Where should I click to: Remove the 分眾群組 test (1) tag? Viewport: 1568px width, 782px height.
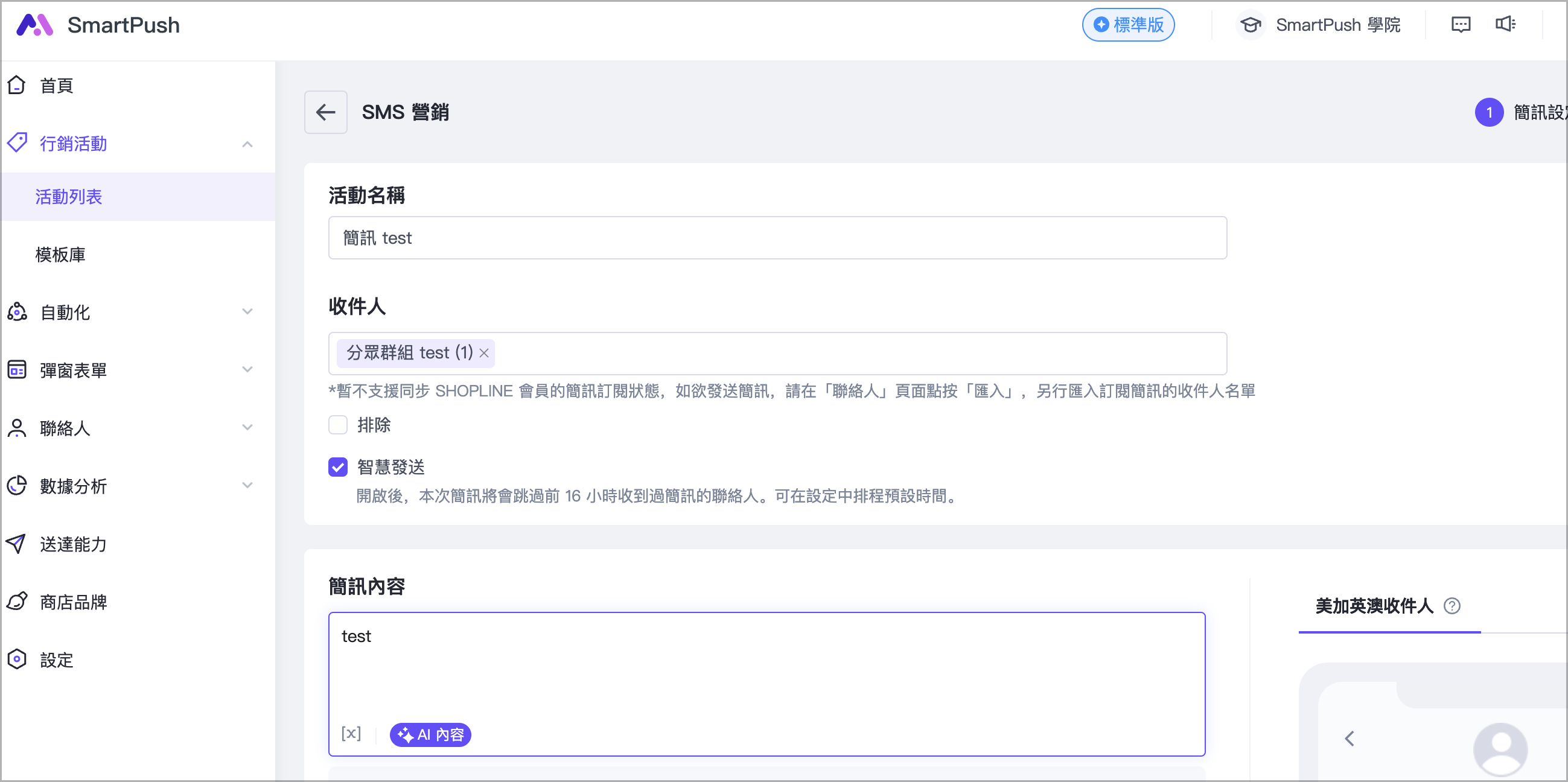click(484, 353)
